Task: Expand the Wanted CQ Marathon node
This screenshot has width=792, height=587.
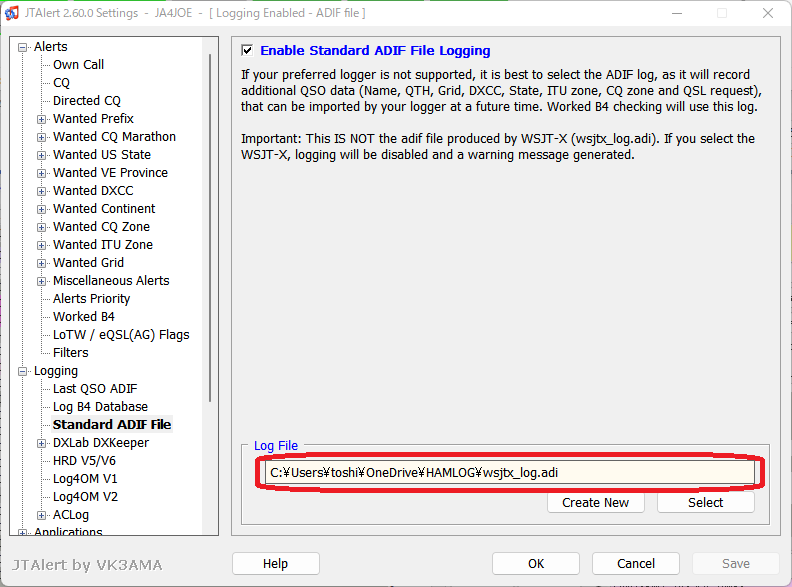Action: 41,137
